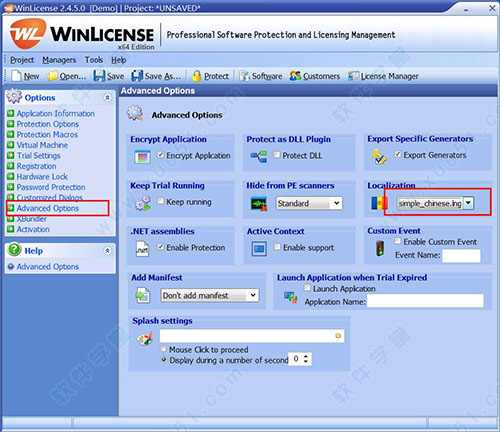Screen dimensions: 500x432
Task: Click the Encrypt Application section icon
Action: [142, 157]
